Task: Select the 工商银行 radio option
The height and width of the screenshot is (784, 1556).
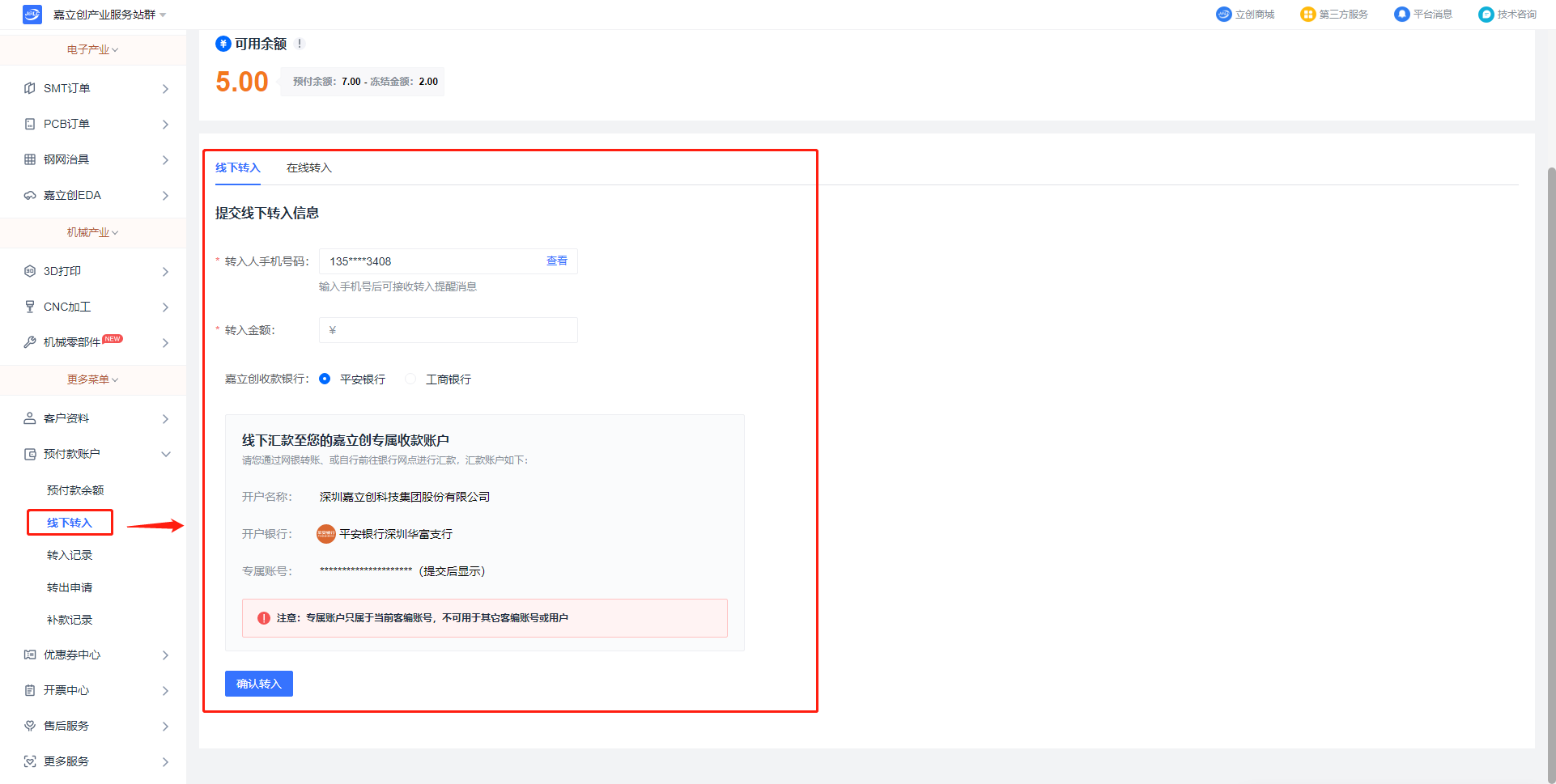Action: (410, 379)
